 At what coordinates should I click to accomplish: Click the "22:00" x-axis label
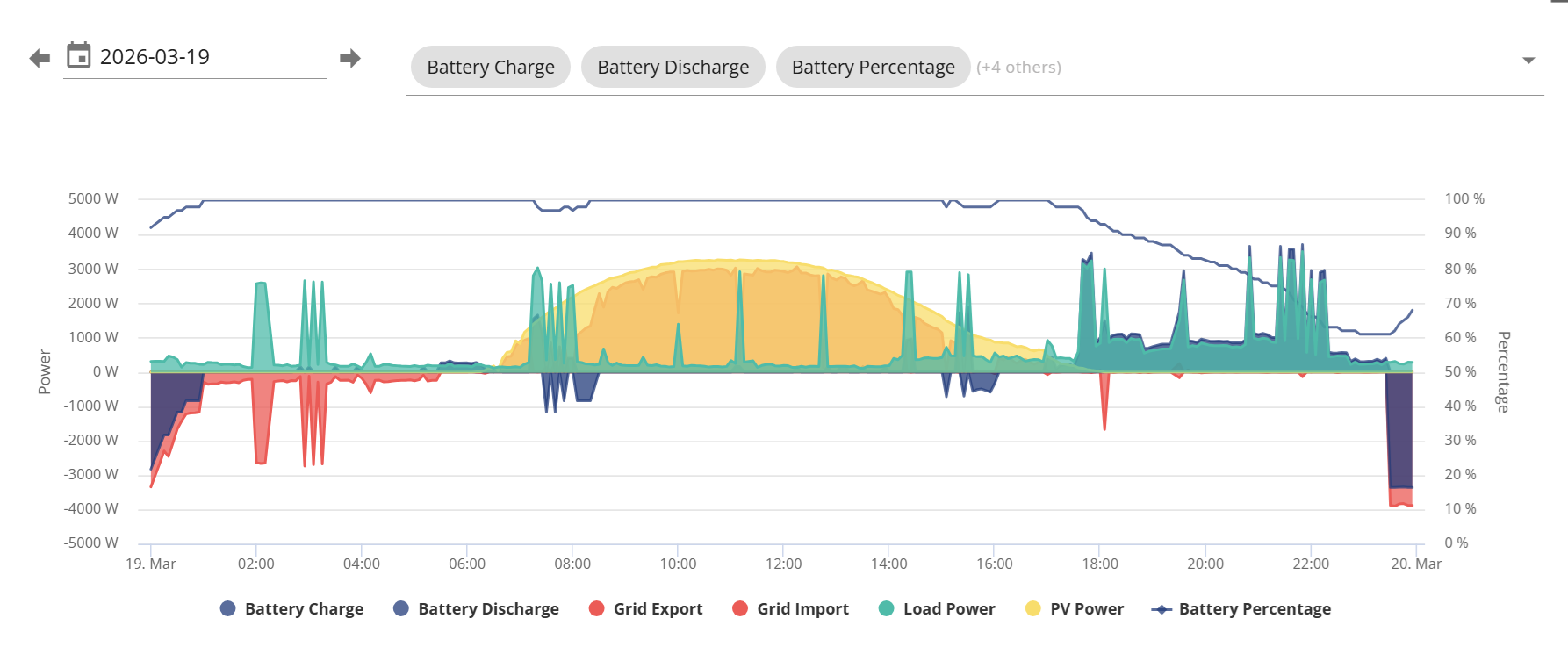coord(1311,564)
